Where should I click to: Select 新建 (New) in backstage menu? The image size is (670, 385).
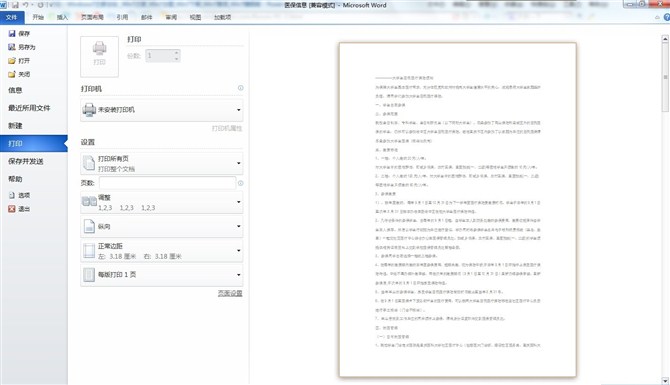click(x=34, y=126)
